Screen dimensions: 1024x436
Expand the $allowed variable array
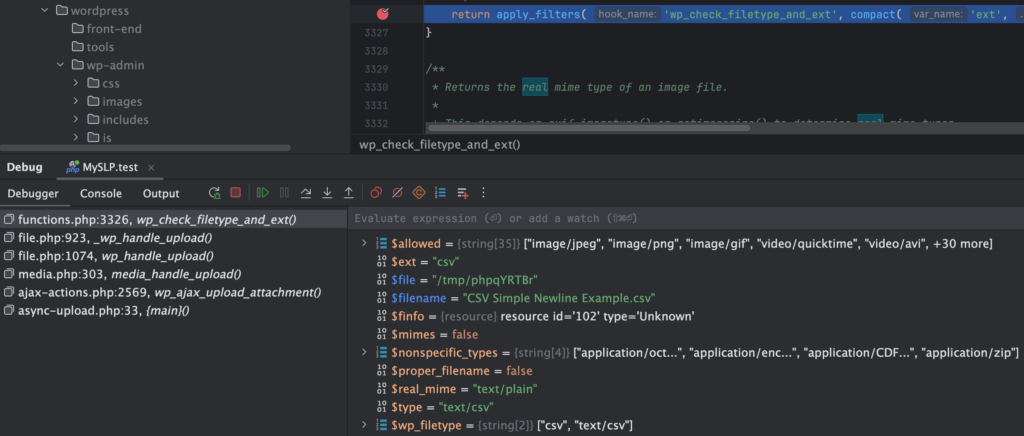pos(364,243)
